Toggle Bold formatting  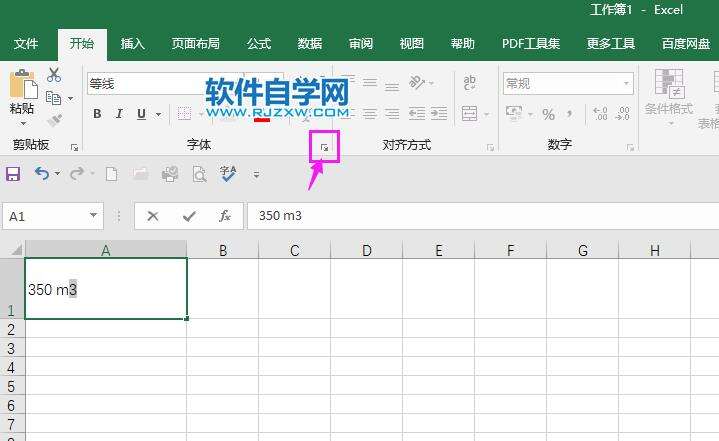(97, 114)
